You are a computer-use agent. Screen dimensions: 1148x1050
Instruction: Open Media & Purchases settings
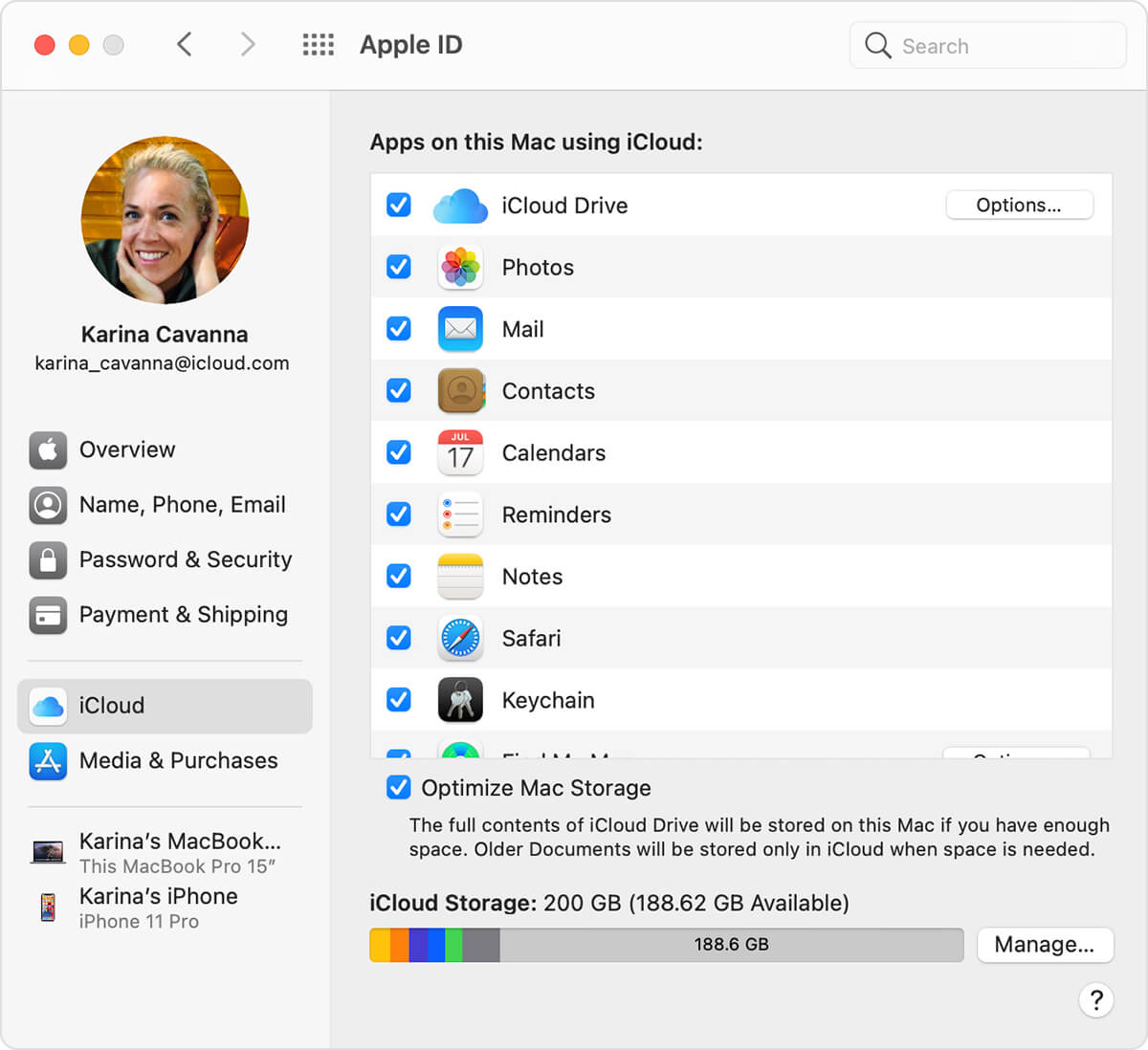pos(178,760)
